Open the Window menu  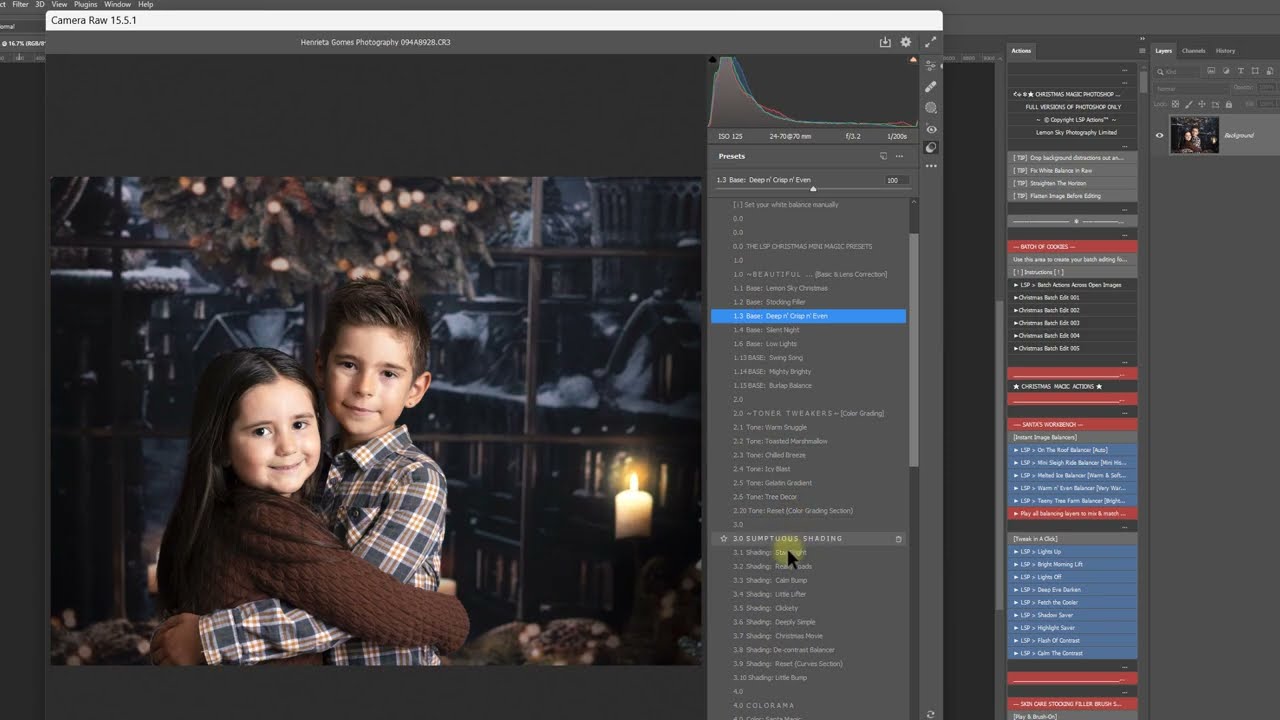117,4
